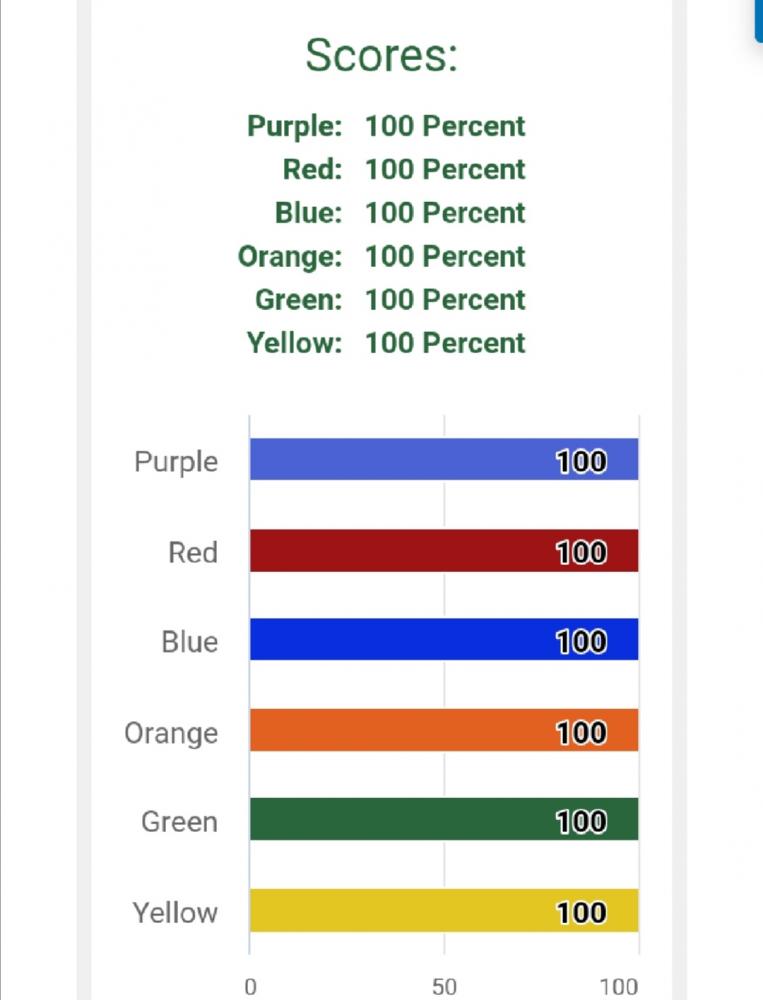This screenshot has width=763, height=1000.
Task: Click the "Blue: 100 Percent" score line
Action: pyautogui.click(x=399, y=213)
